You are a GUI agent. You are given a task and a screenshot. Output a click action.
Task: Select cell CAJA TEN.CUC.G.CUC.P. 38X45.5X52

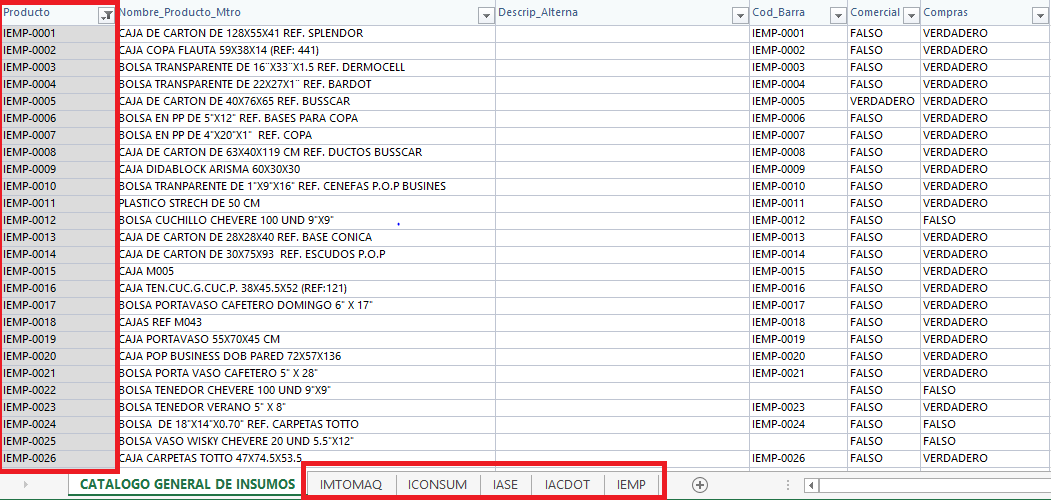(x=306, y=288)
